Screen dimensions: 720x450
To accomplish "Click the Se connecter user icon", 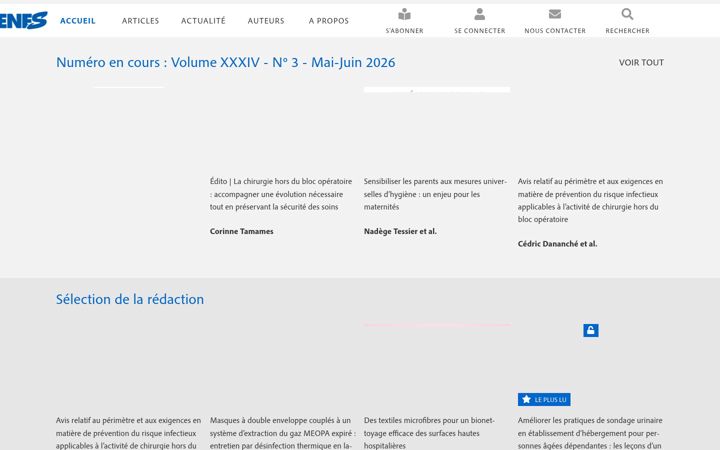I will pyautogui.click(x=479, y=14).
